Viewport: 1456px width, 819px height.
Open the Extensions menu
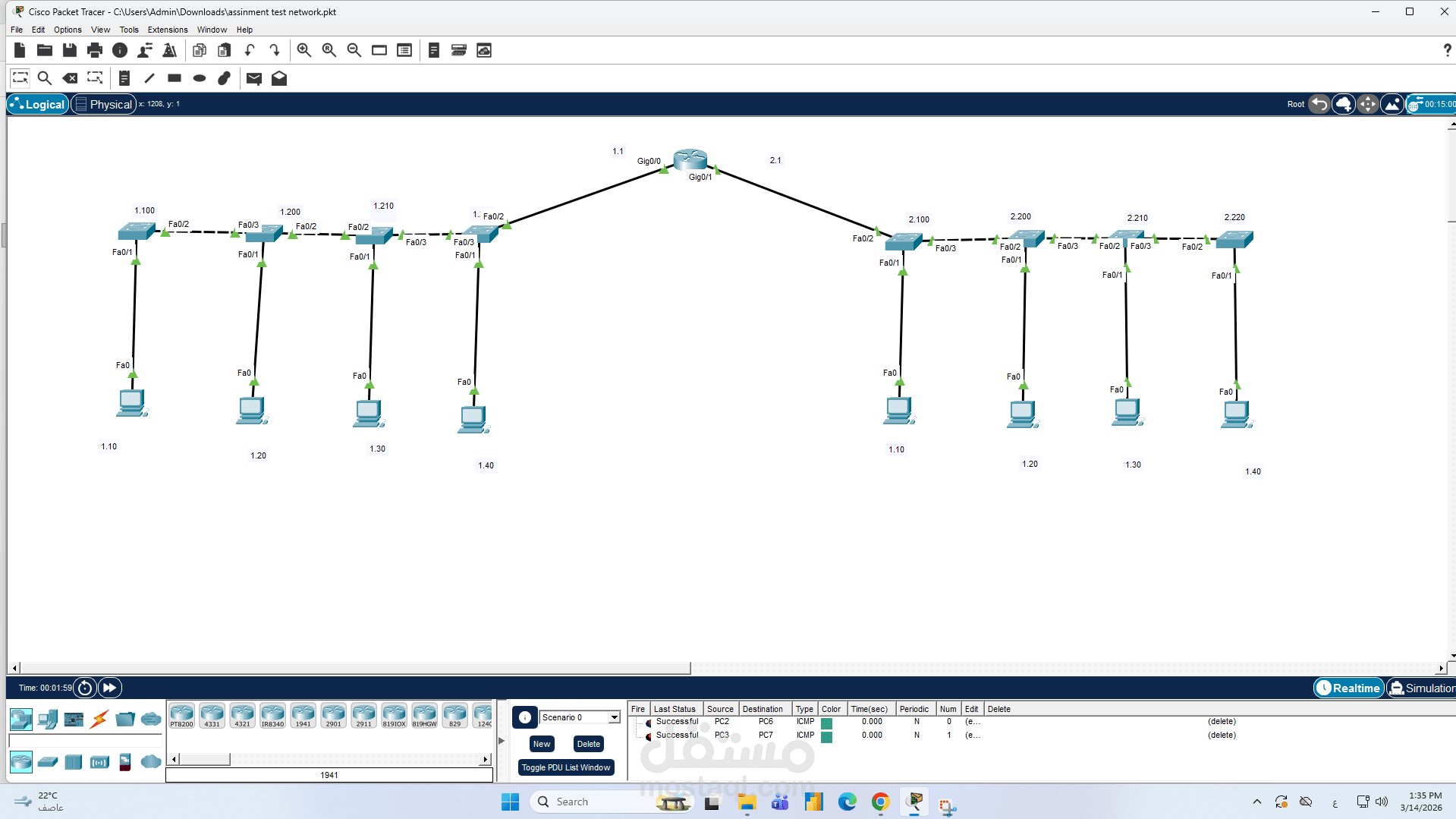168,30
